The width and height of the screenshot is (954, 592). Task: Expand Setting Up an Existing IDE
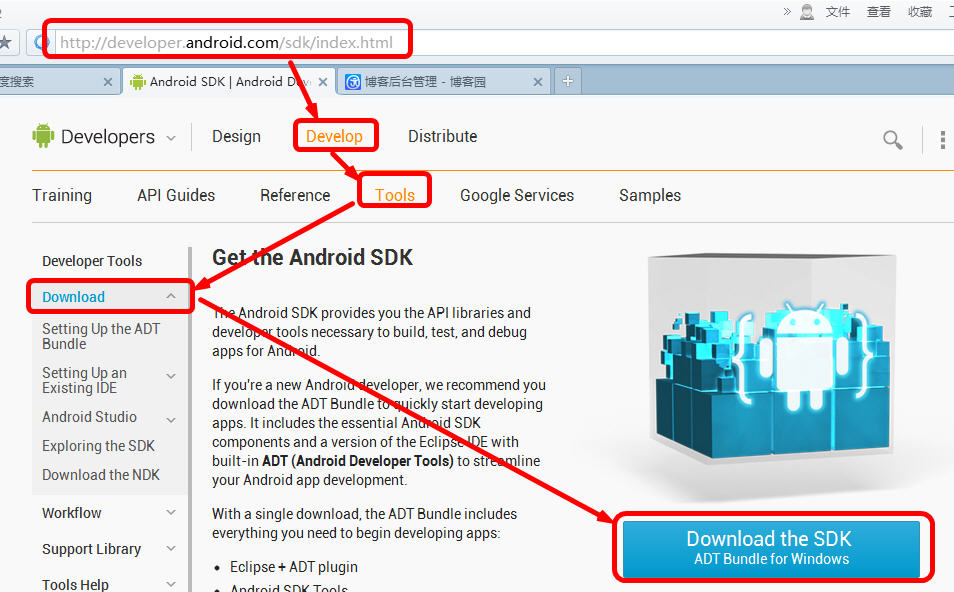(x=171, y=376)
